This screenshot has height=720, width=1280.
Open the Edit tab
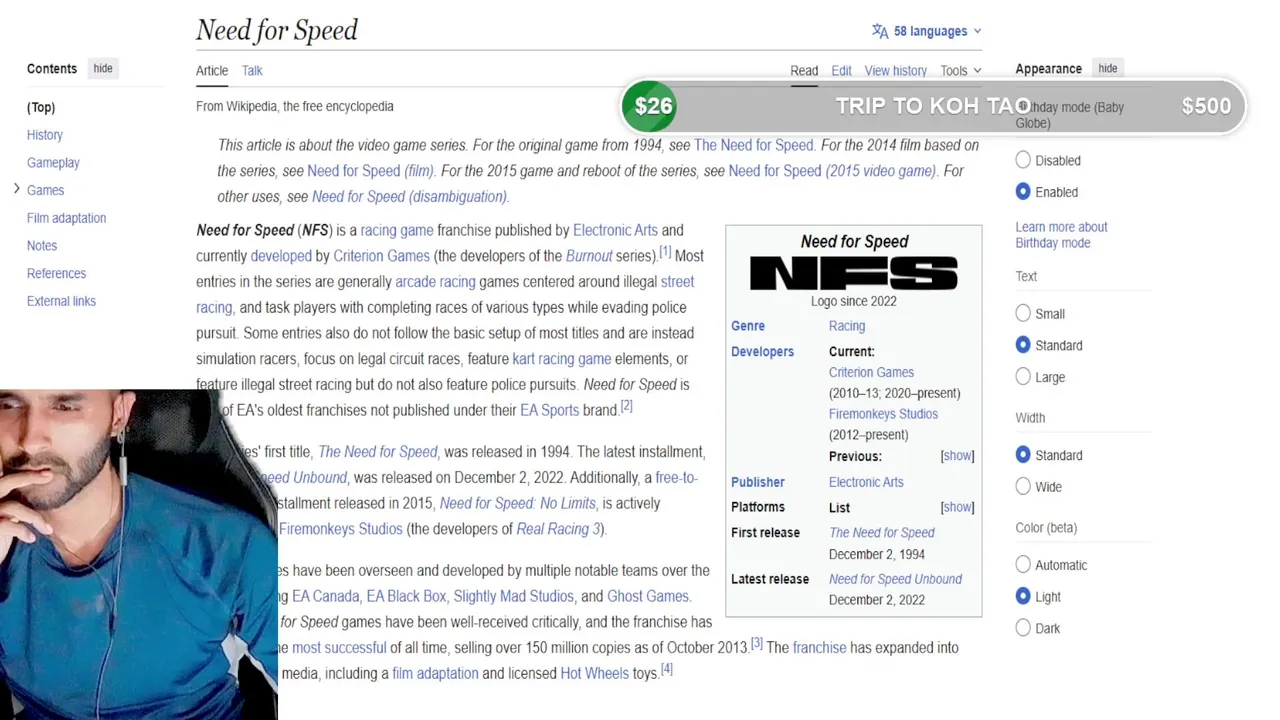pyautogui.click(x=841, y=70)
